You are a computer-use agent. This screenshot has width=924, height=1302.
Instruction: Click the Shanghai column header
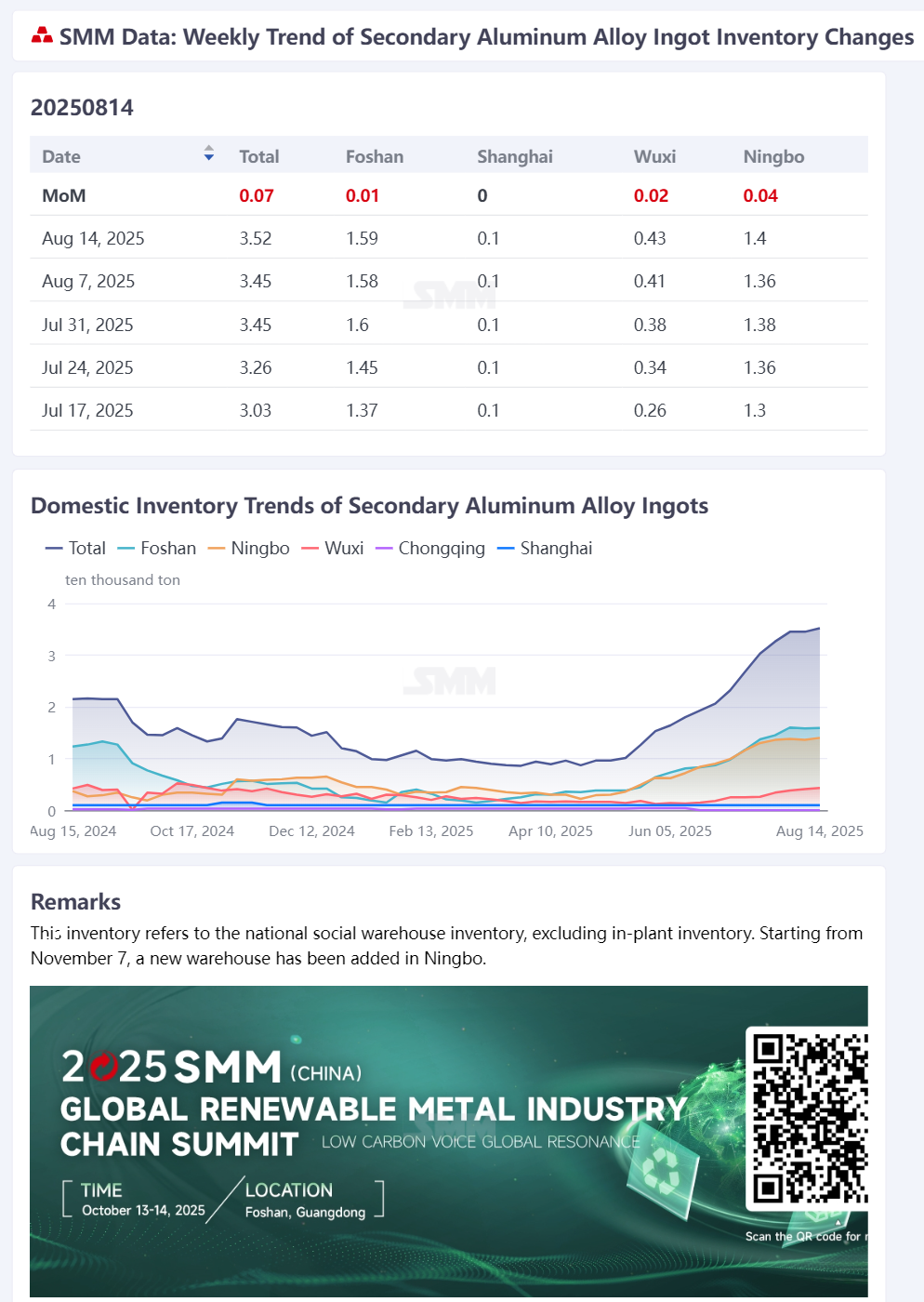pyautogui.click(x=515, y=156)
